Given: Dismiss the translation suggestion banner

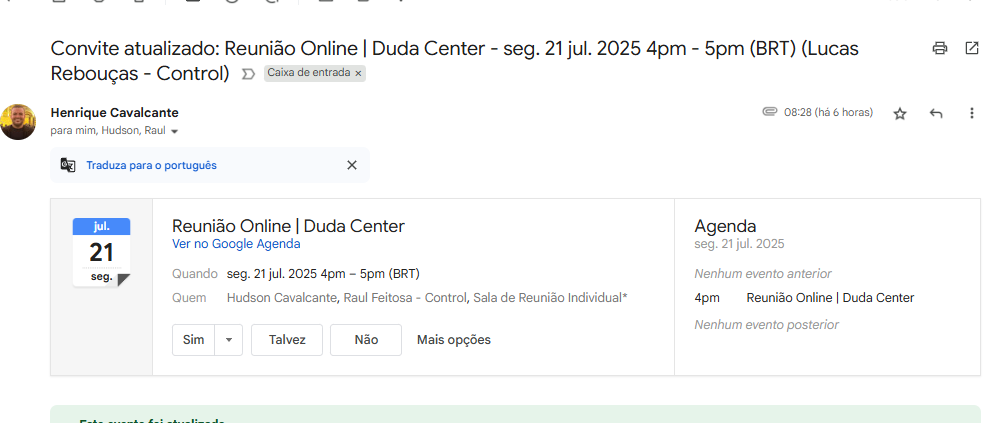Looking at the screenshot, I should 351,165.
